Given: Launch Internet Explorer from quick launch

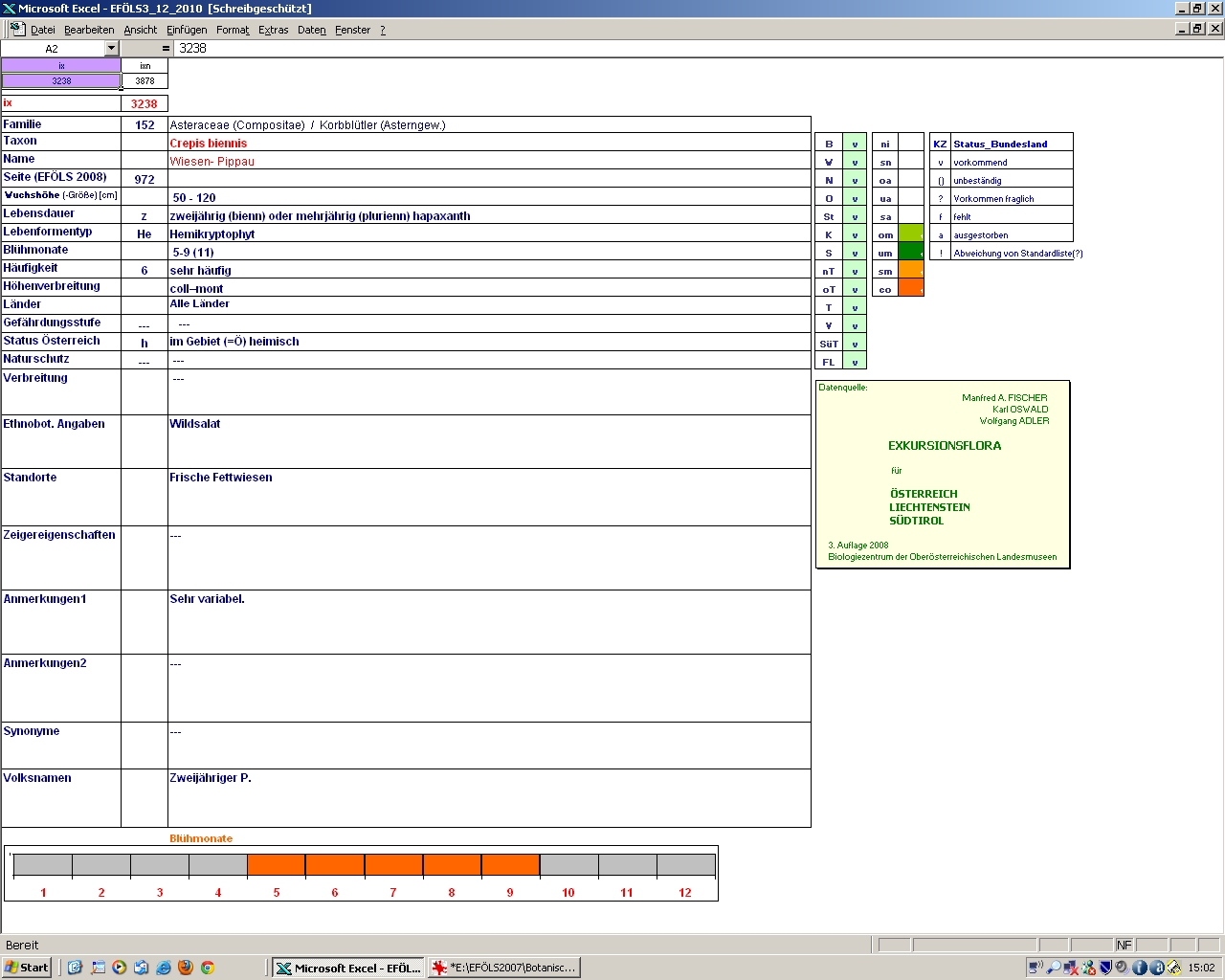Looking at the screenshot, I should click(x=163, y=968).
